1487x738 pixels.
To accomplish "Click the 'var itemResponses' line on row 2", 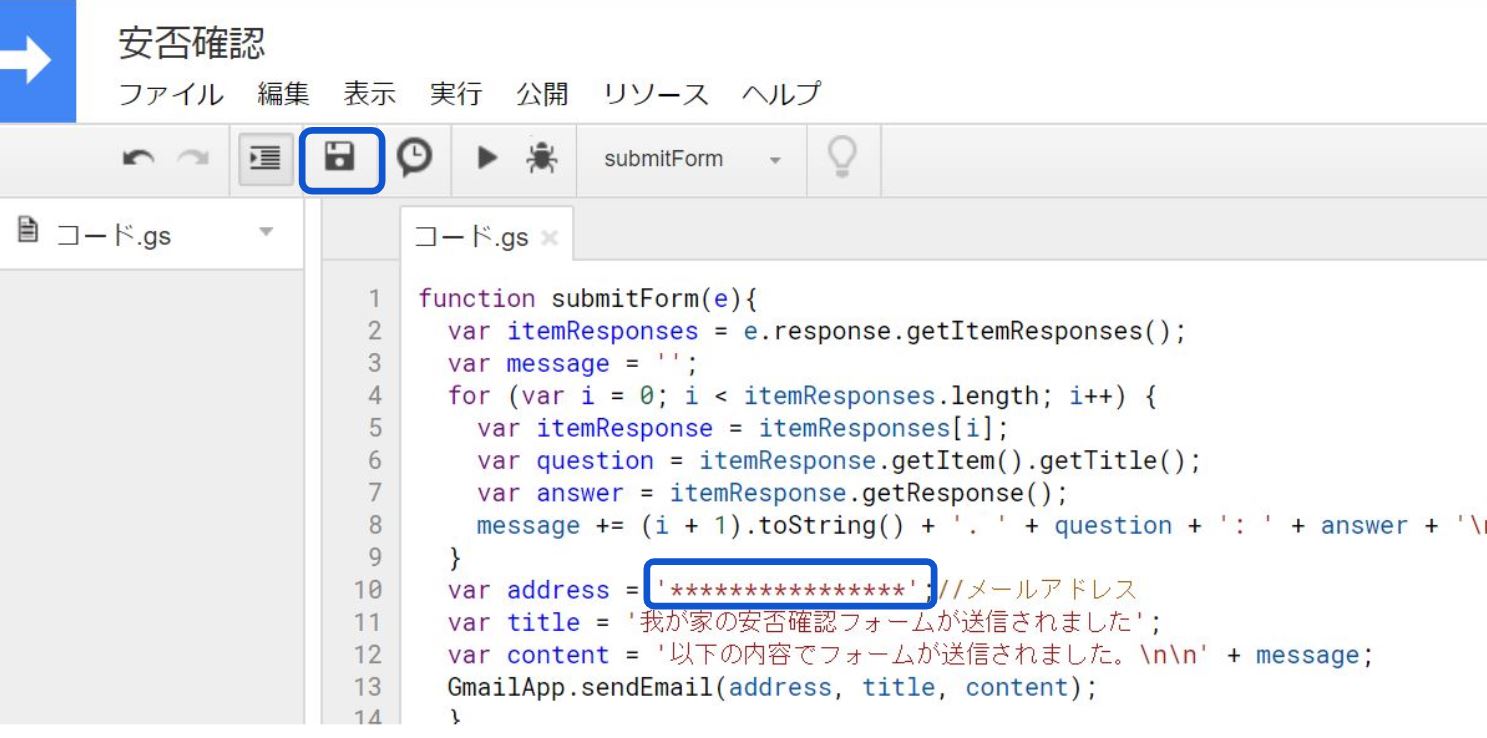I will 817,330.
